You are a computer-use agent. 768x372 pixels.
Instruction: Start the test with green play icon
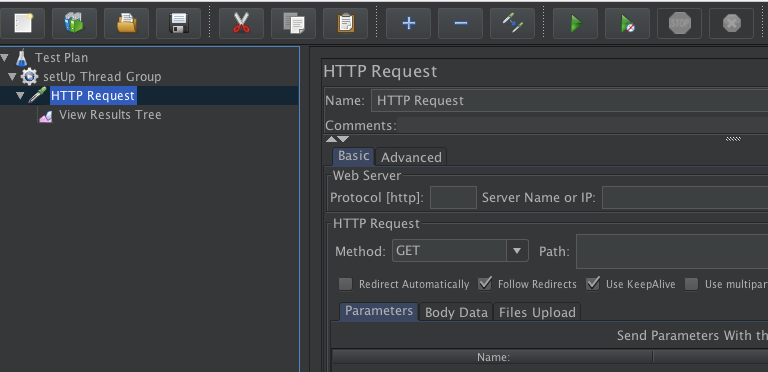click(x=576, y=23)
